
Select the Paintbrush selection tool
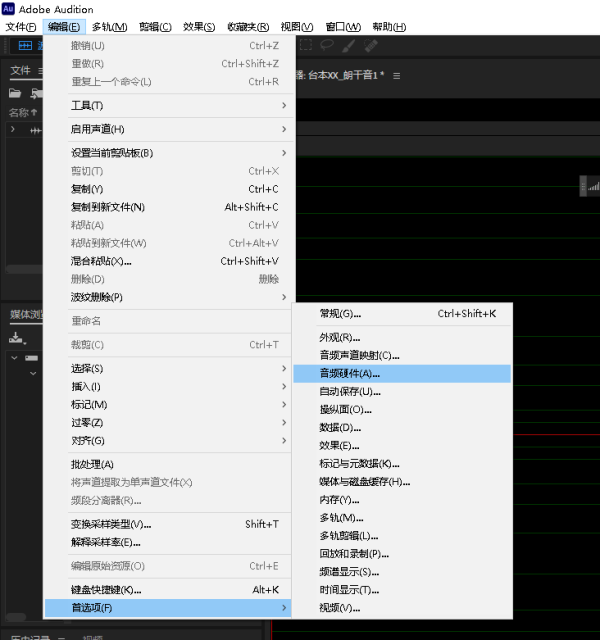(348, 46)
